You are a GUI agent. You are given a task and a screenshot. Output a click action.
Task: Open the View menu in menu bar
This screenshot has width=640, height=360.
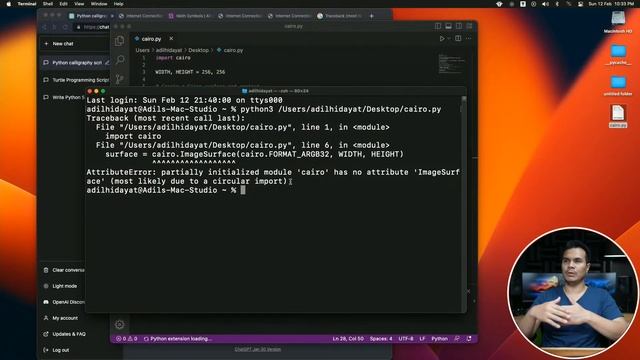(x=79, y=4)
